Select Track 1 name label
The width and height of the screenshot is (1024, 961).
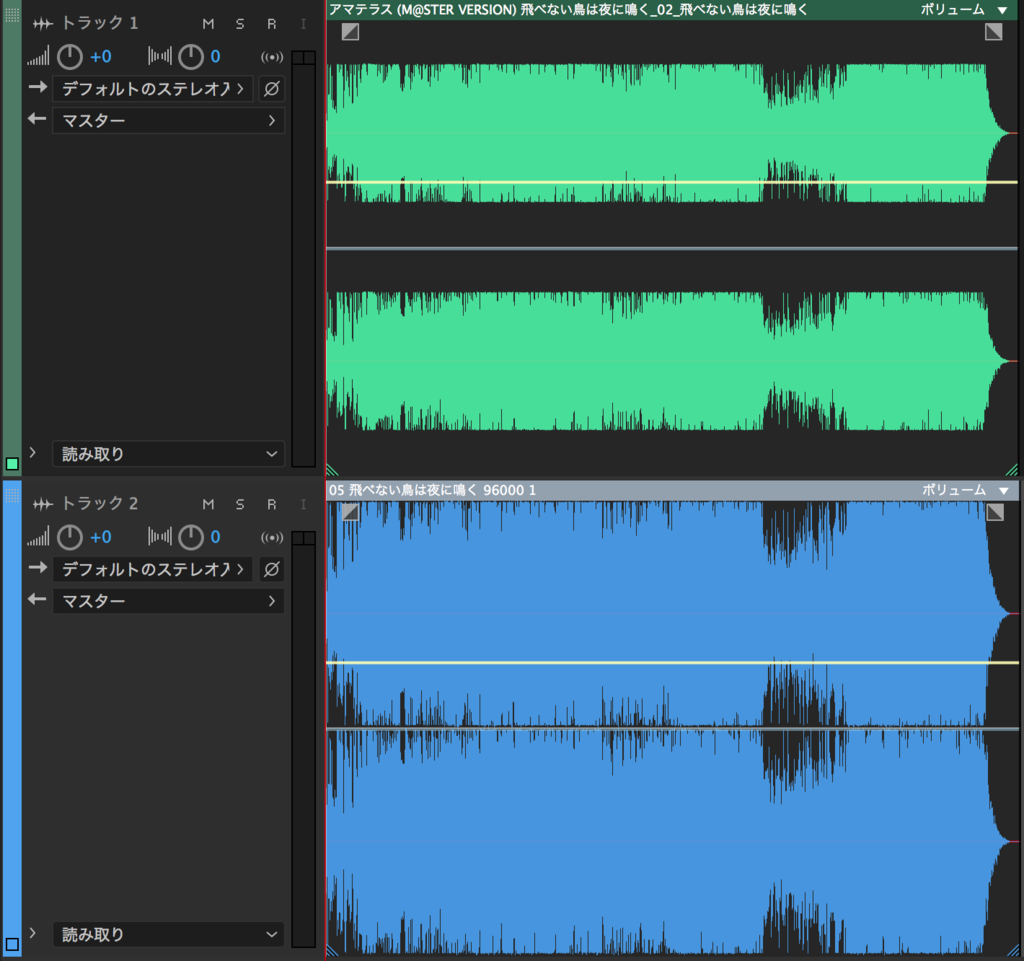pos(100,24)
